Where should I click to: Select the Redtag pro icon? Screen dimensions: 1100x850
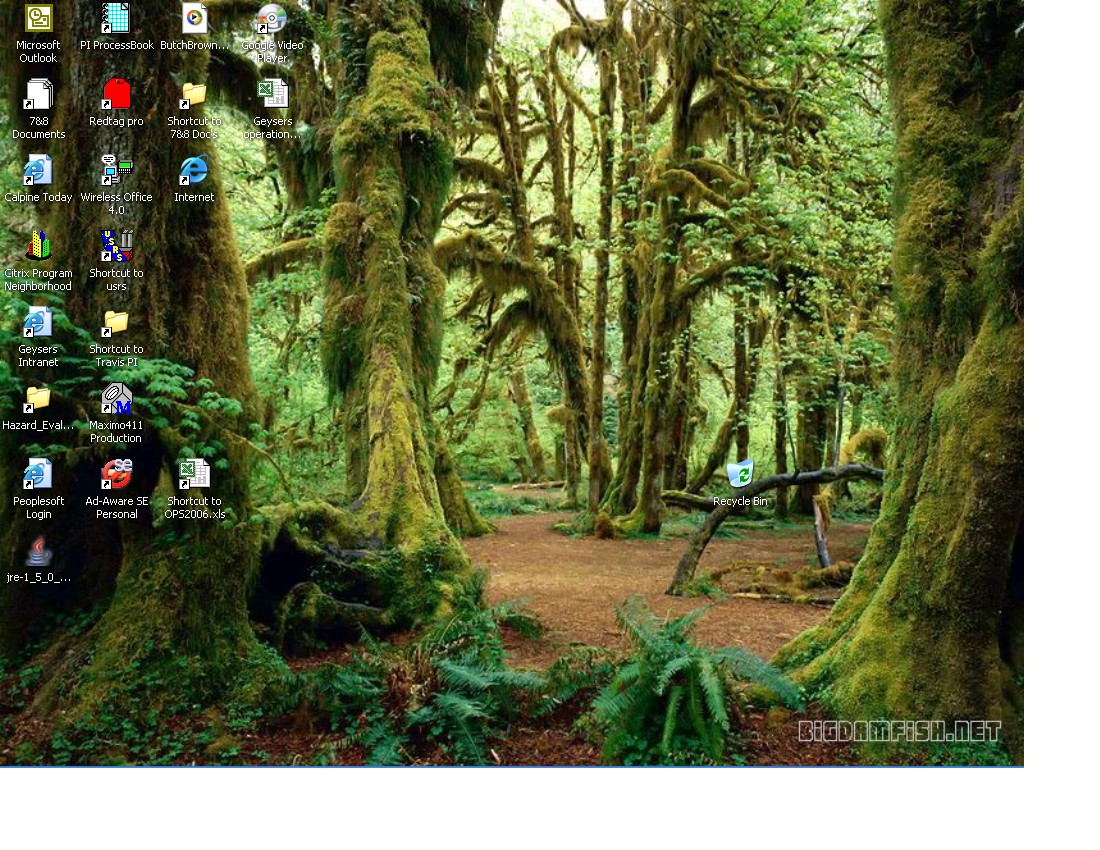tap(116, 95)
